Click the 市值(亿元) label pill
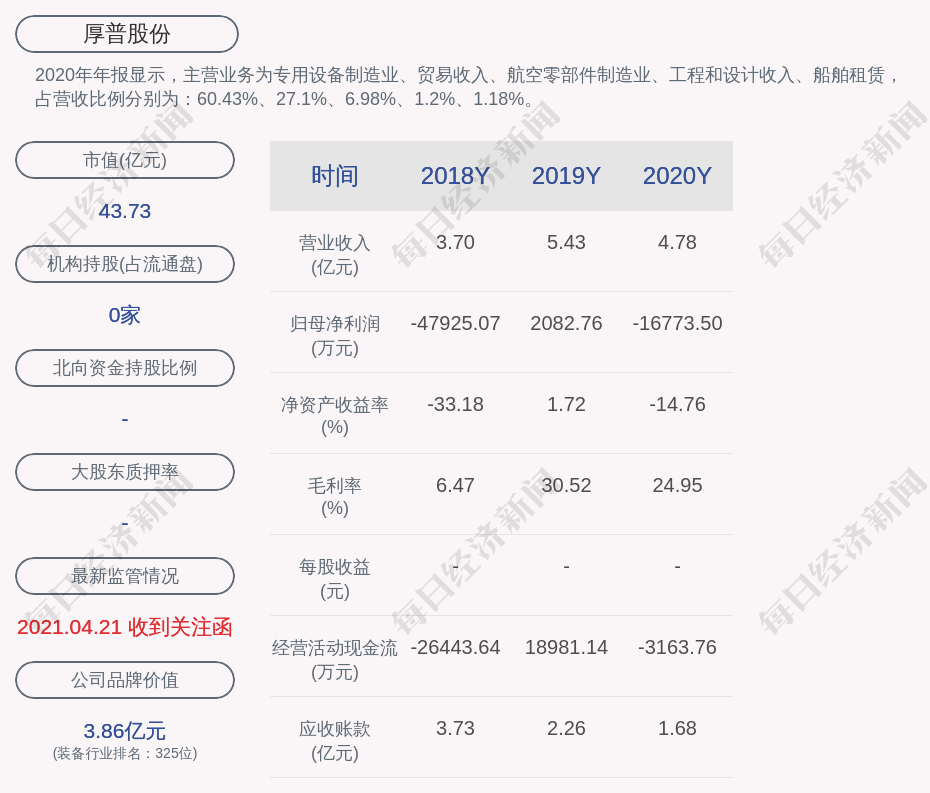Image resolution: width=930 pixels, height=793 pixels. pos(125,160)
